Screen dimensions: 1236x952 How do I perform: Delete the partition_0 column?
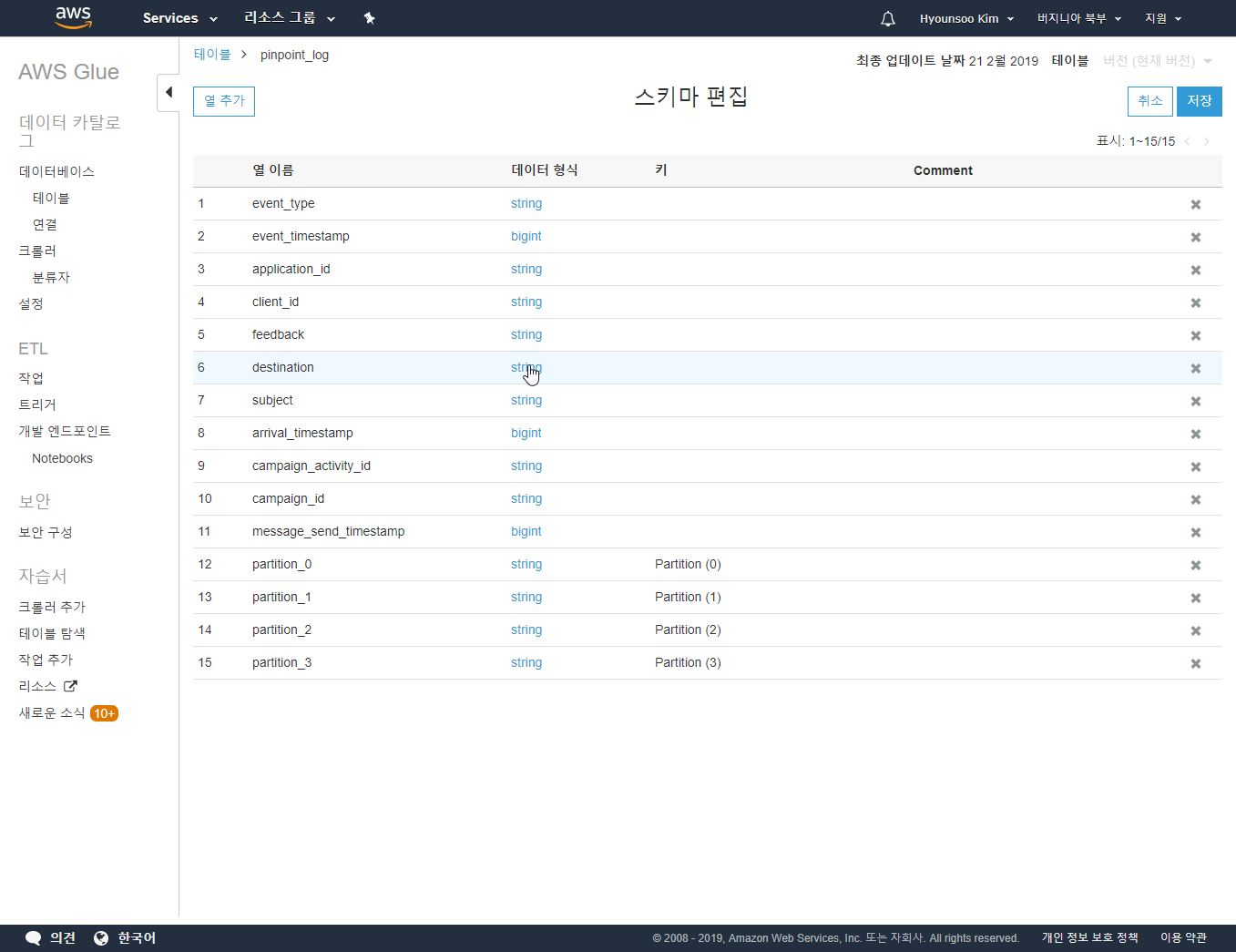pos(1196,565)
